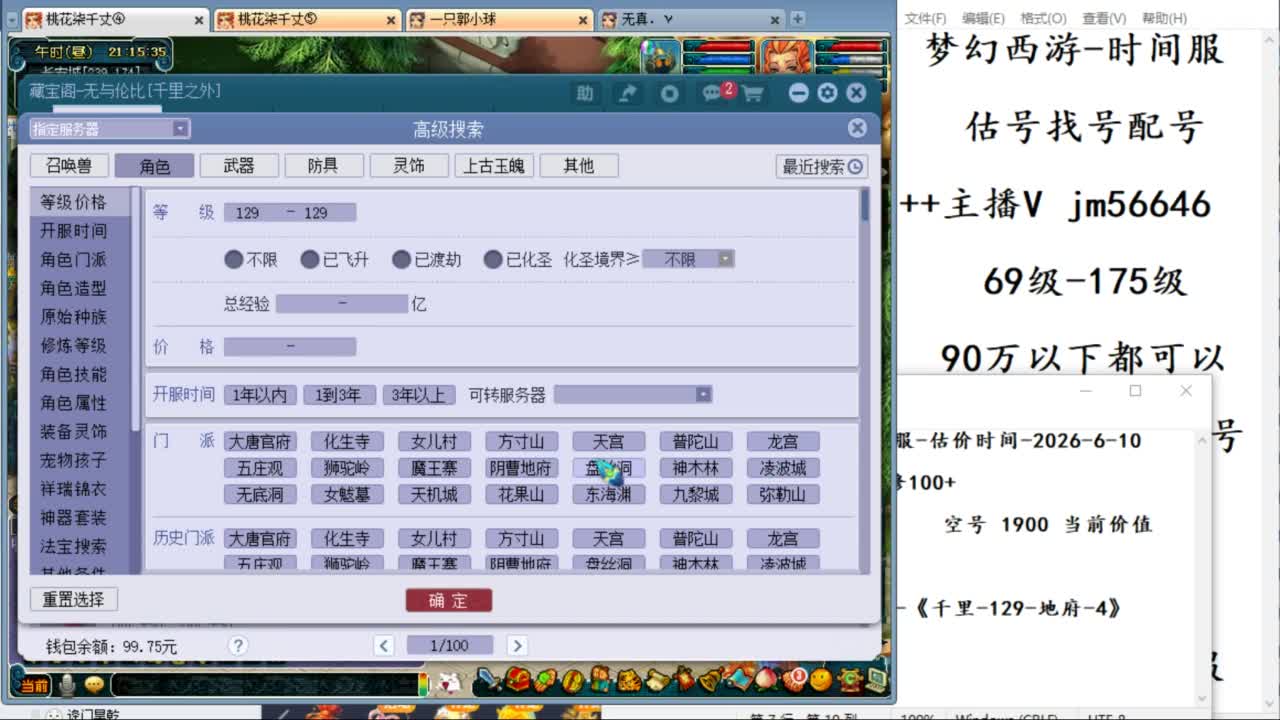Click the sword attack icon in game toolbar
The image size is (1280, 720).
coord(487,680)
